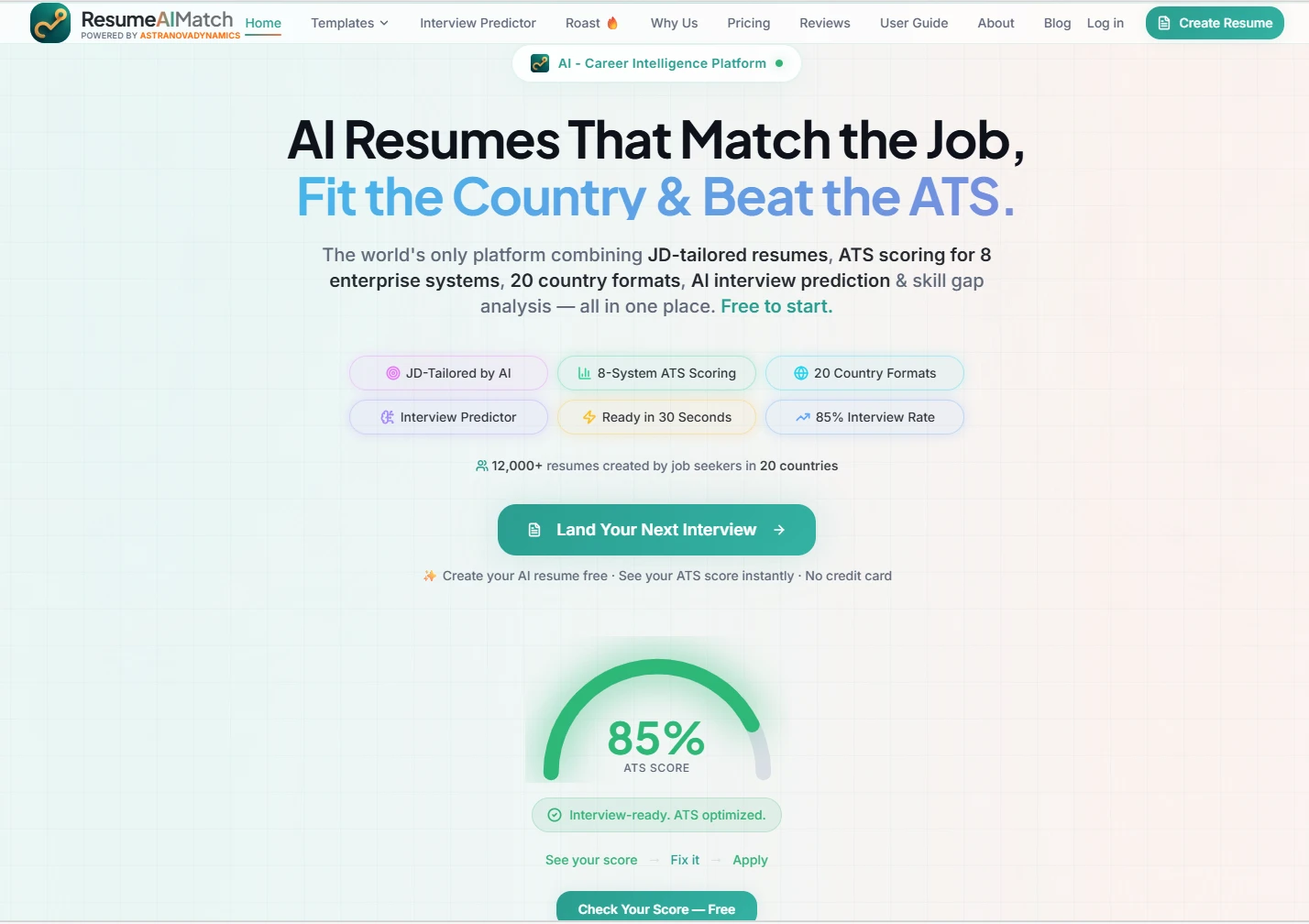Click the flame icon beside Roast
This screenshot has width=1309, height=924.
click(x=612, y=23)
